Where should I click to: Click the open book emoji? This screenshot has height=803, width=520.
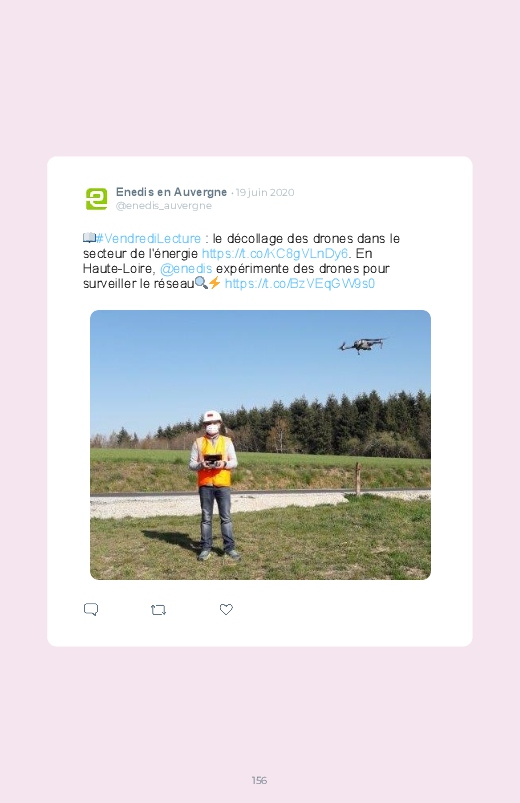[x=89, y=238]
